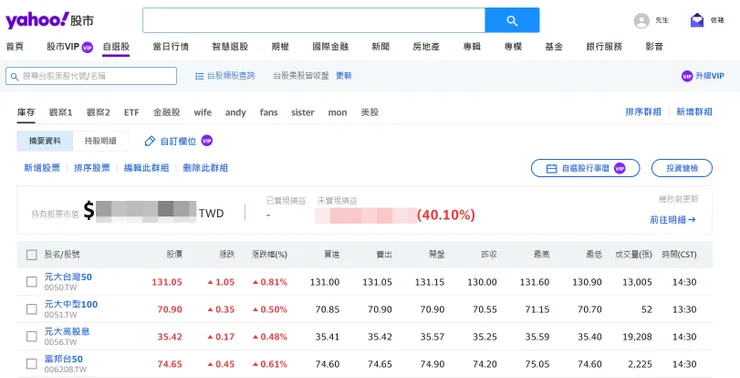Focus the stock code/name search field

point(91,76)
